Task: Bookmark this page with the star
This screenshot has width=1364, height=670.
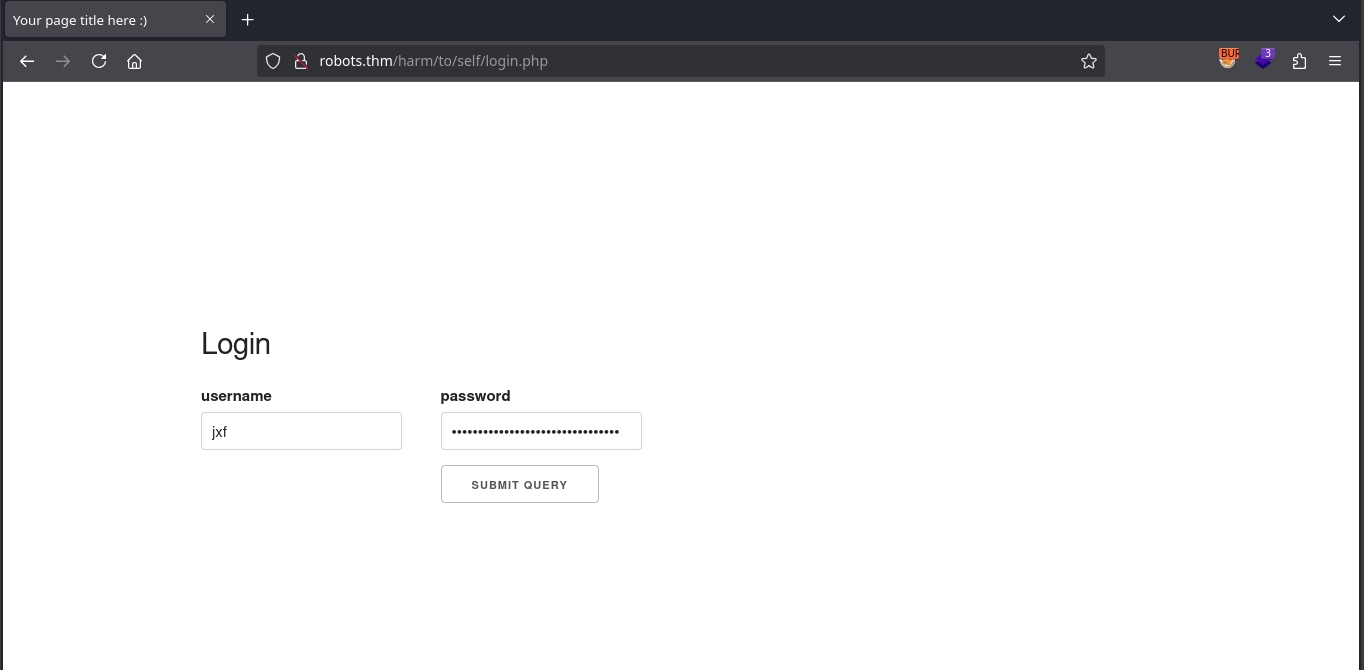Action: pyautogui.click(x=1089, y=61)
